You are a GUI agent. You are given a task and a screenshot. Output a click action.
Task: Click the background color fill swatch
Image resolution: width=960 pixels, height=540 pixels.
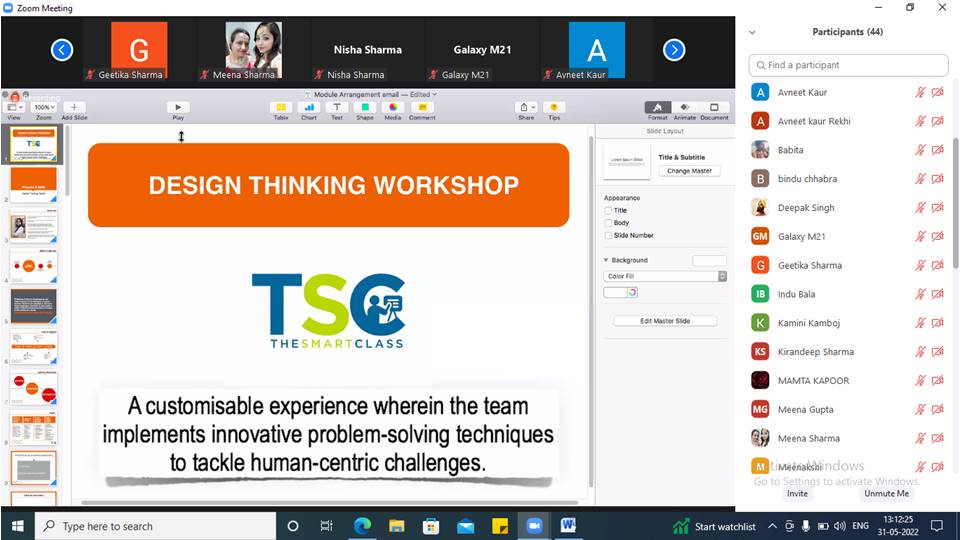[x=615, y=293]
